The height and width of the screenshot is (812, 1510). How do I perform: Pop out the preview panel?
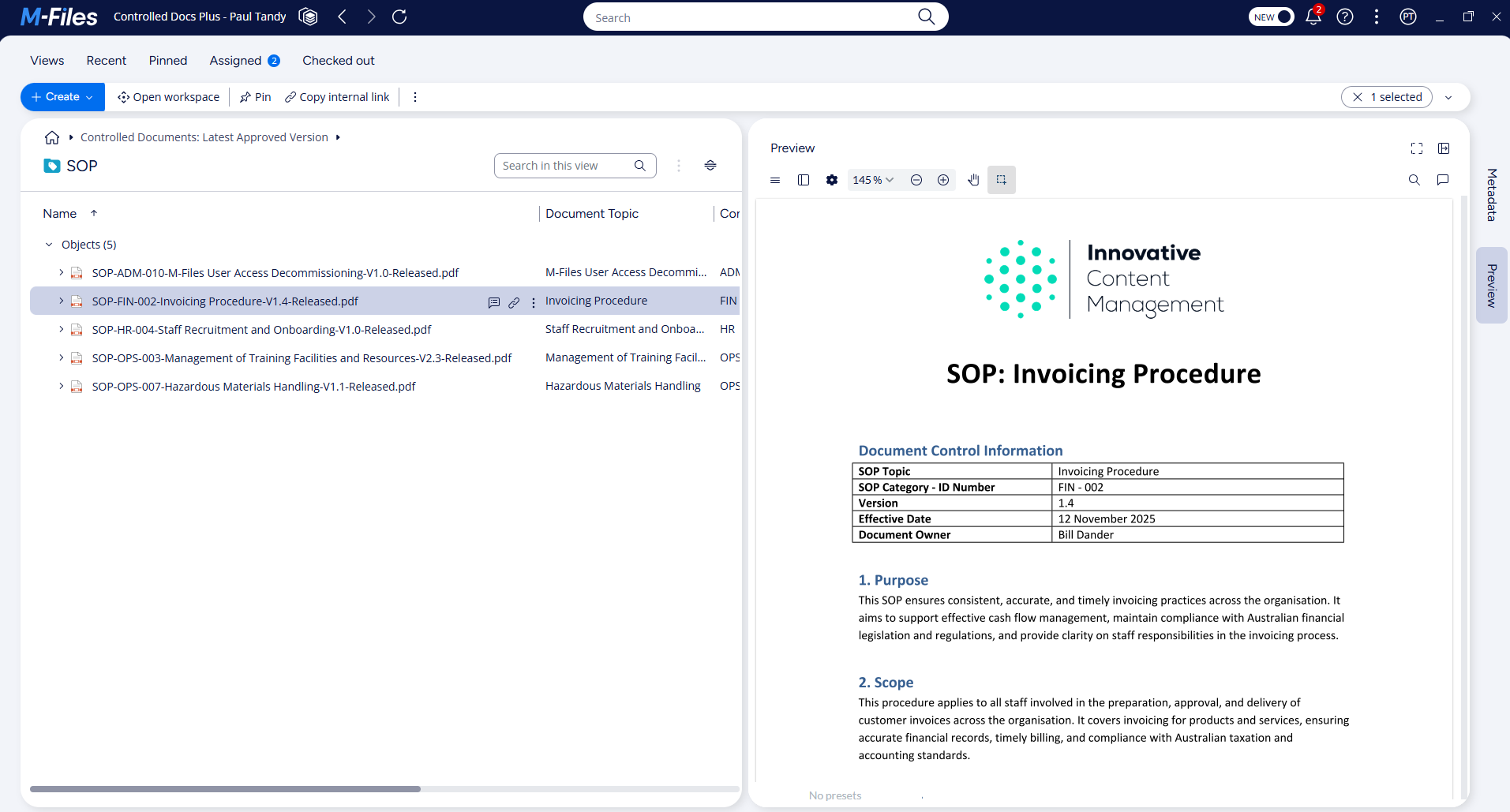coord(1444,148)
